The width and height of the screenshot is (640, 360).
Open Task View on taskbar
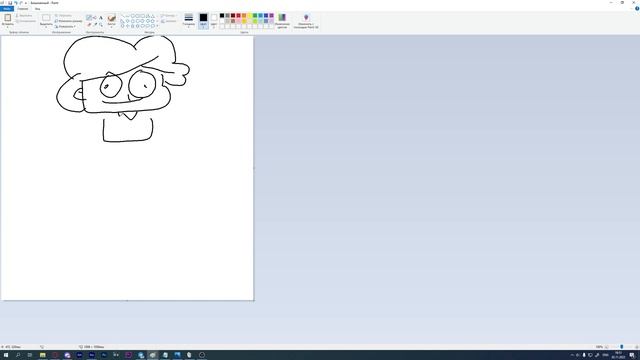30,355
